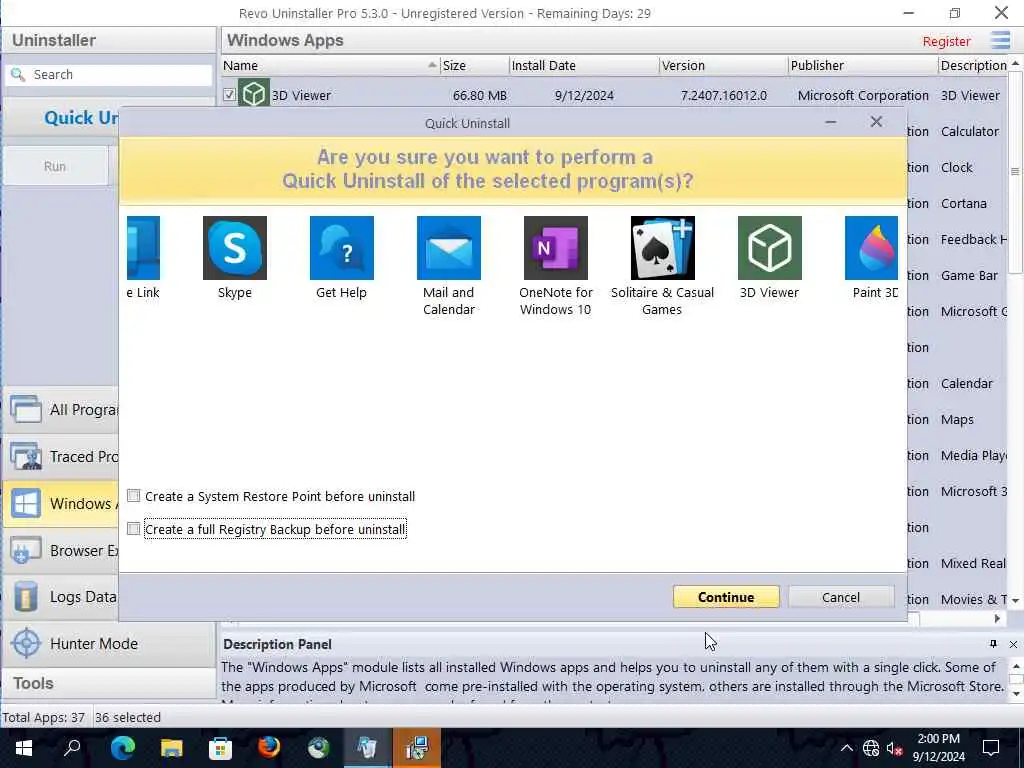1024x768 pixels.
Task: Open the All Programs sidebar icon
Action: pos(25,409)
